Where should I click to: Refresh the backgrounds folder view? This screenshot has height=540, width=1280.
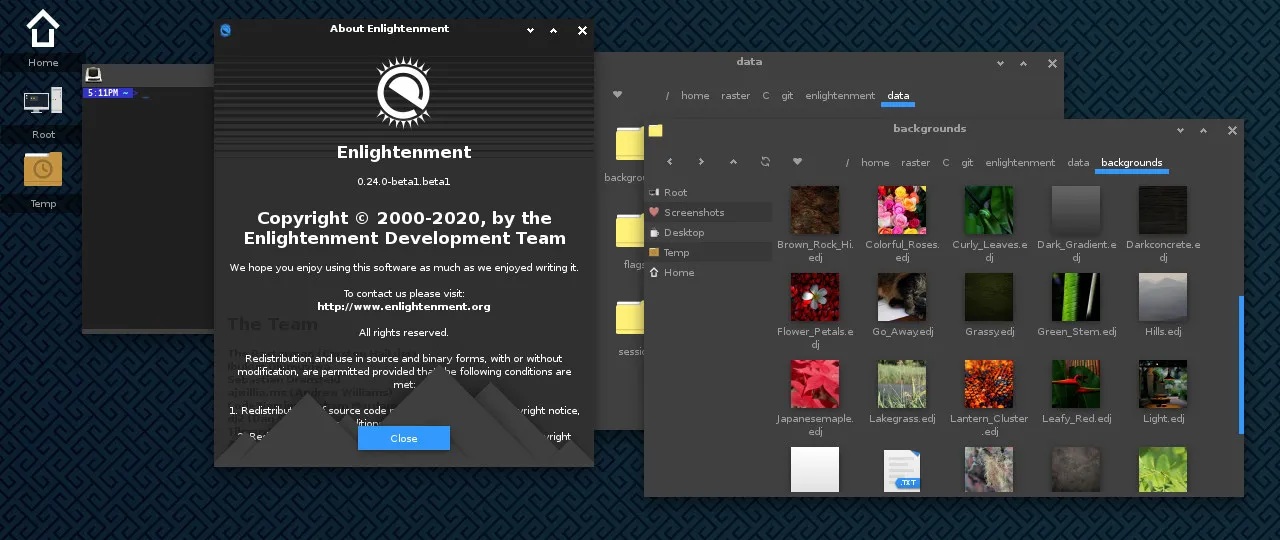(765, 162)
